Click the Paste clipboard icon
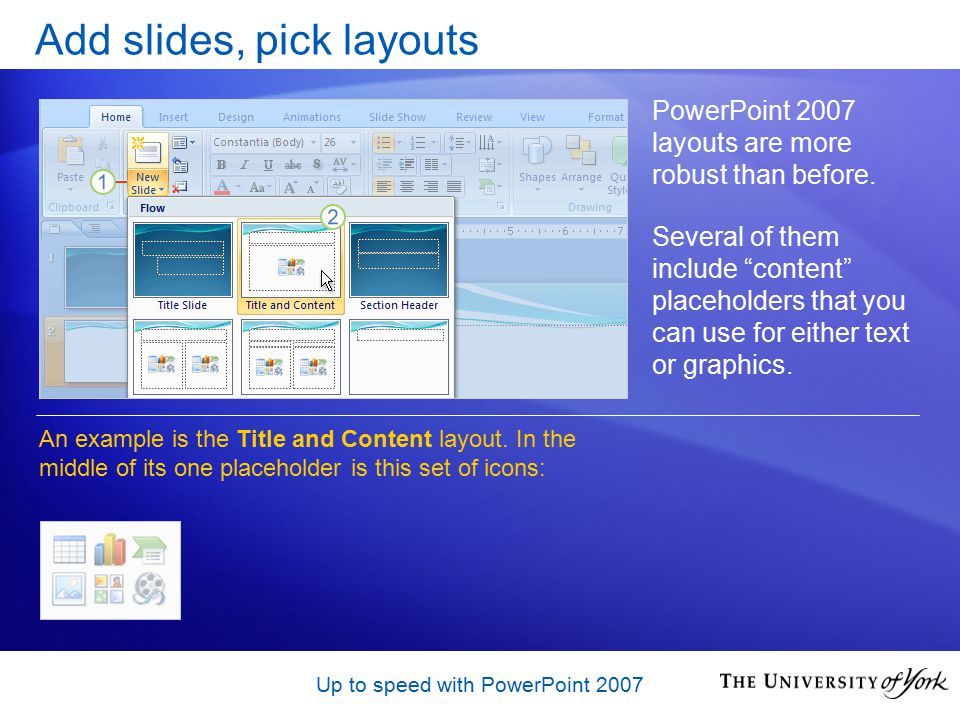 70,151
